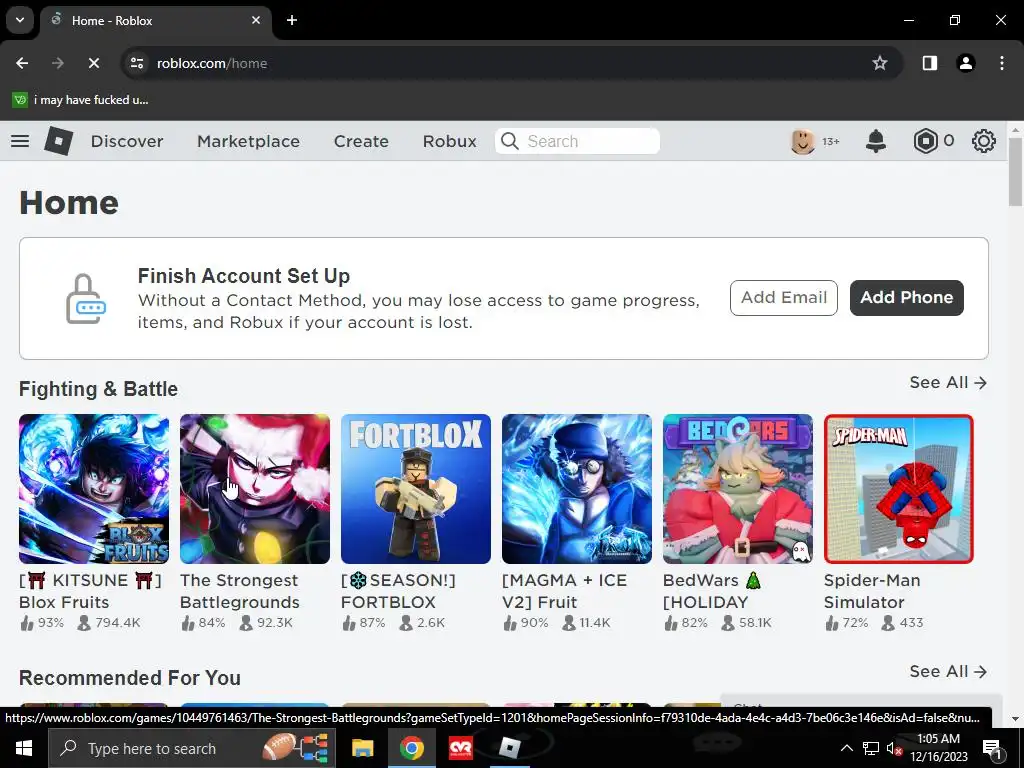The height and width of the screenshot is (768, 1024).
Task: Open the settings gear in the Roblox header
Action: pos(984,141)
